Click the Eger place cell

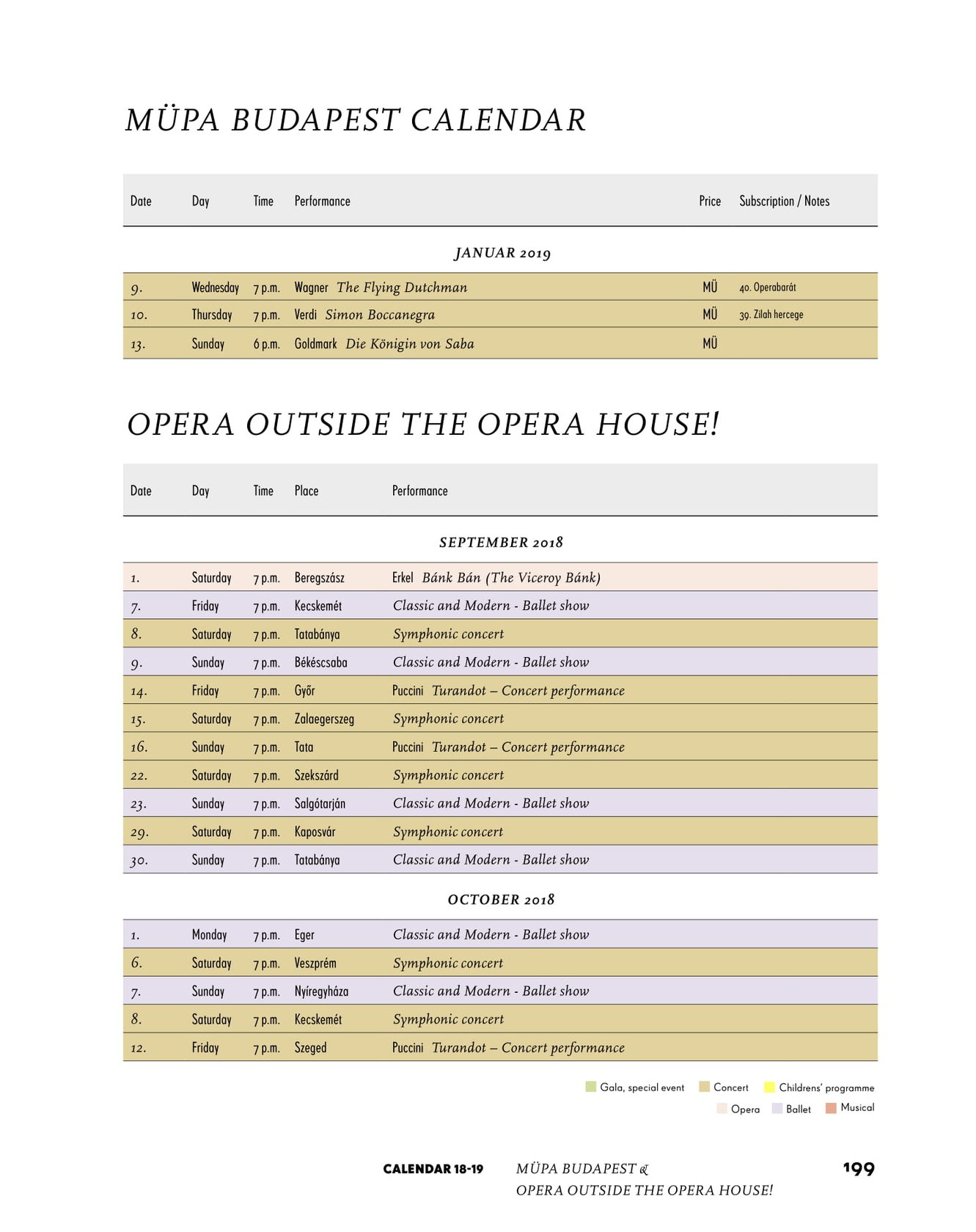(x=304, y=935)
